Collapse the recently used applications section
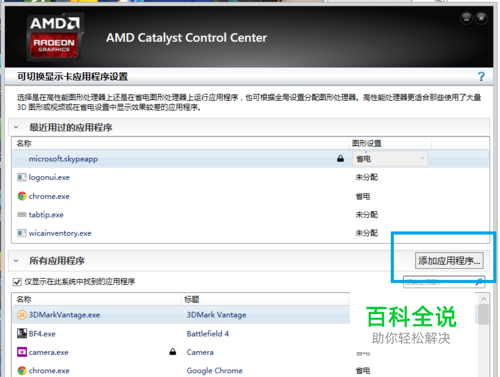 [16, 127]
